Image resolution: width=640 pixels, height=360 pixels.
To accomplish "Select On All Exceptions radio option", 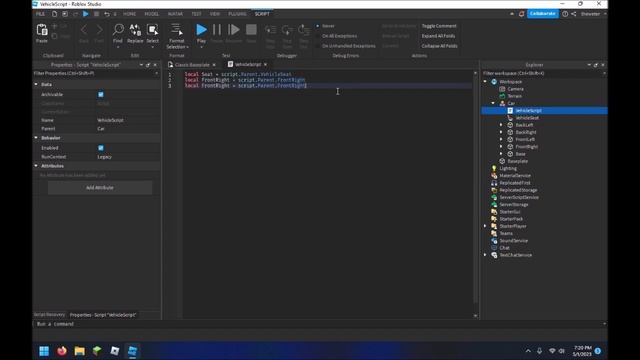I will click(x=318, y=36).
